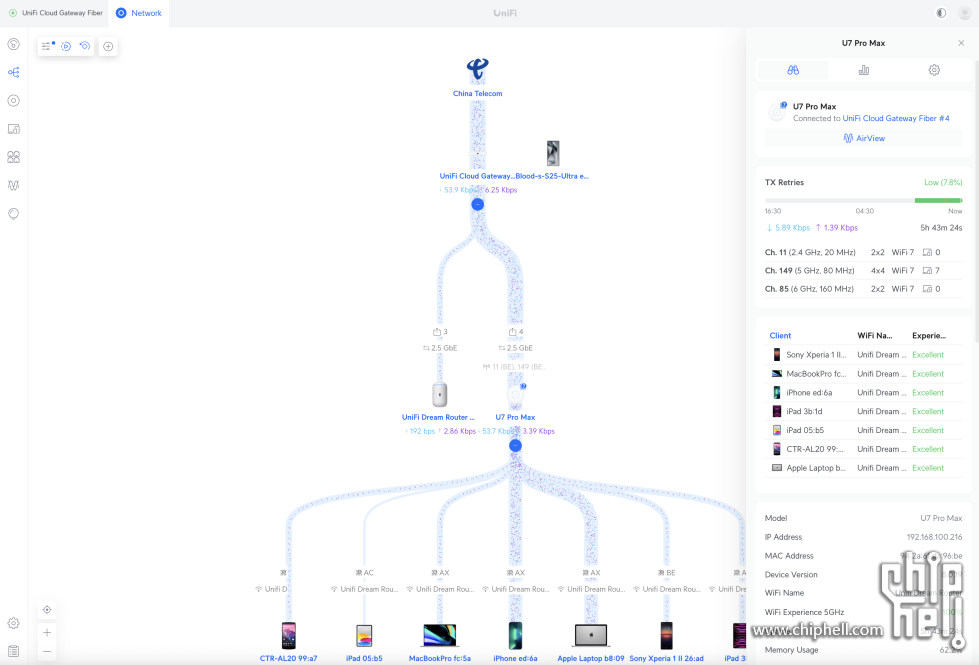
Task: Open the Insights bulb icon in sidebar
Action: coord(14,214)
